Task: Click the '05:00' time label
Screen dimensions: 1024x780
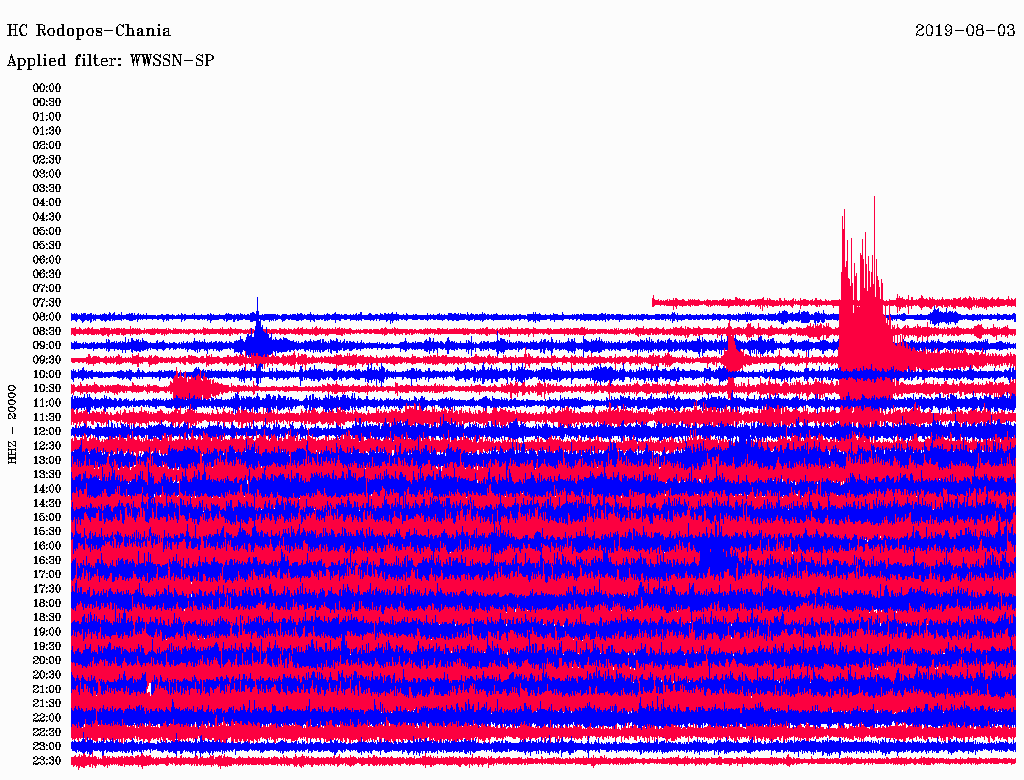Action: click(x=47, y=231)
